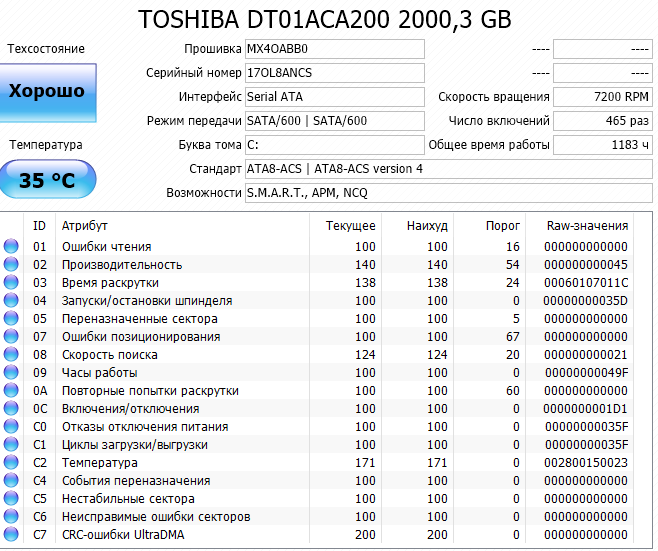The image size is (658, 551).
Task: Click the status orb for Скорость поиска
Action: coord(11,354)
